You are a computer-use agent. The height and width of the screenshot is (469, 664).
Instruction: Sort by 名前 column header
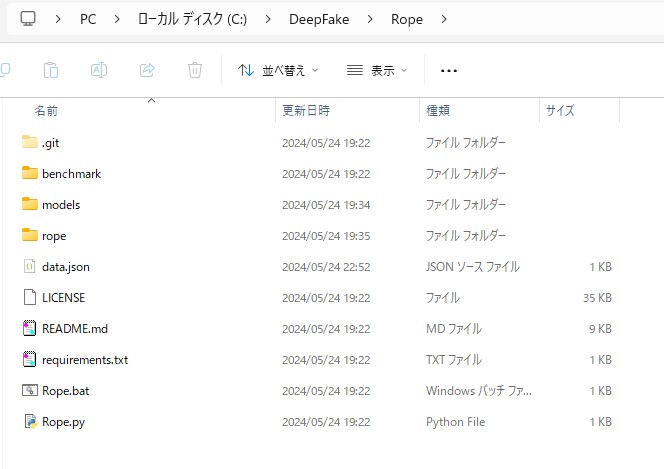tap(46, 110)
